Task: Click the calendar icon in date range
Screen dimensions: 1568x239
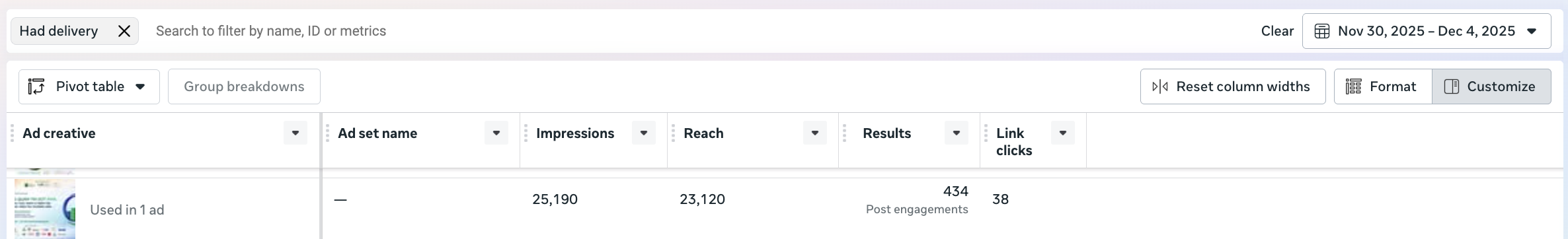Action: point(1321,31)
